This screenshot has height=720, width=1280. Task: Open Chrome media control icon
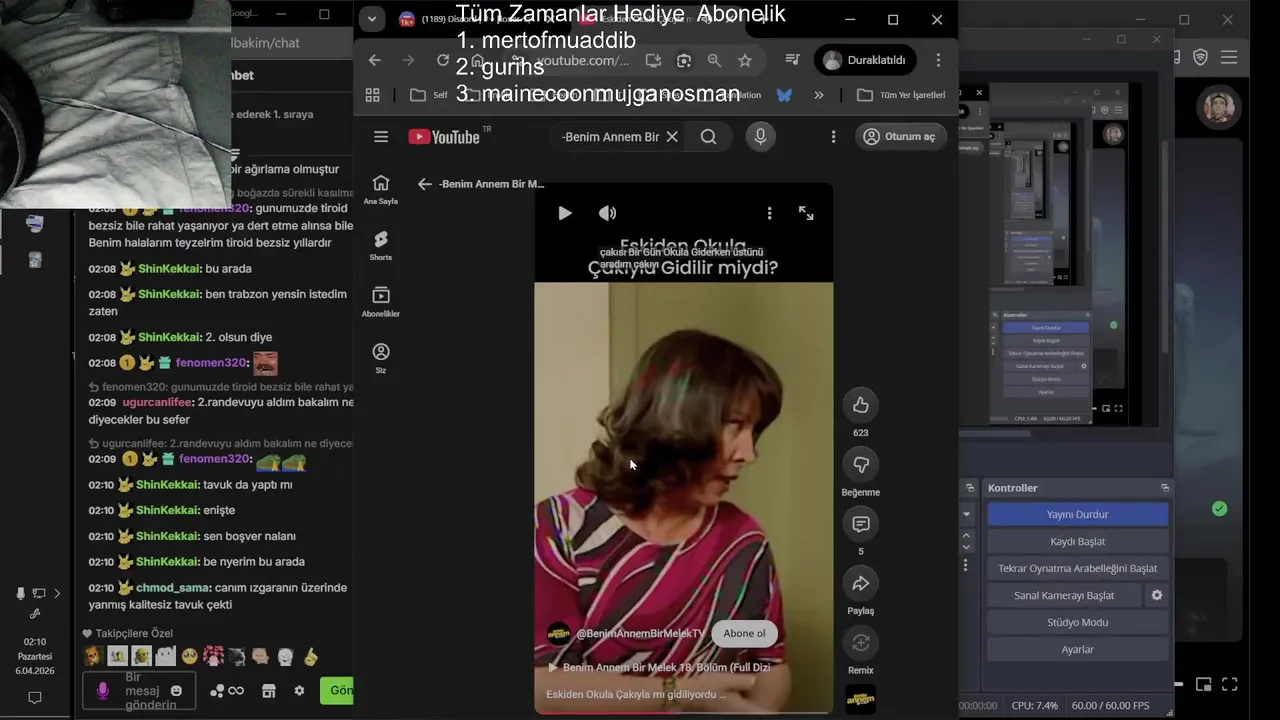coord(792,60)
